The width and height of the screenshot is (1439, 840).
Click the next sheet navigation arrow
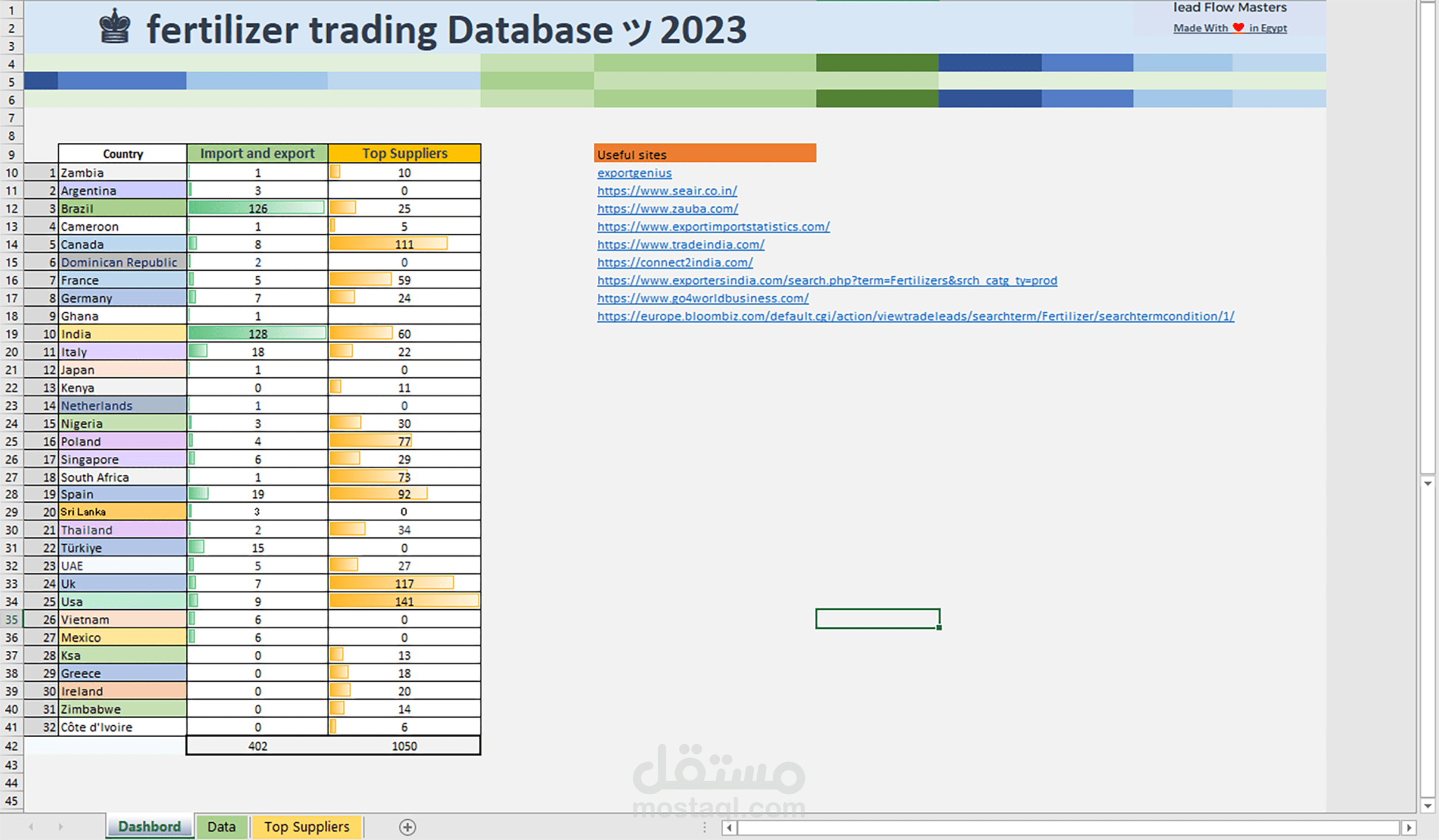[x=61, y=827]
